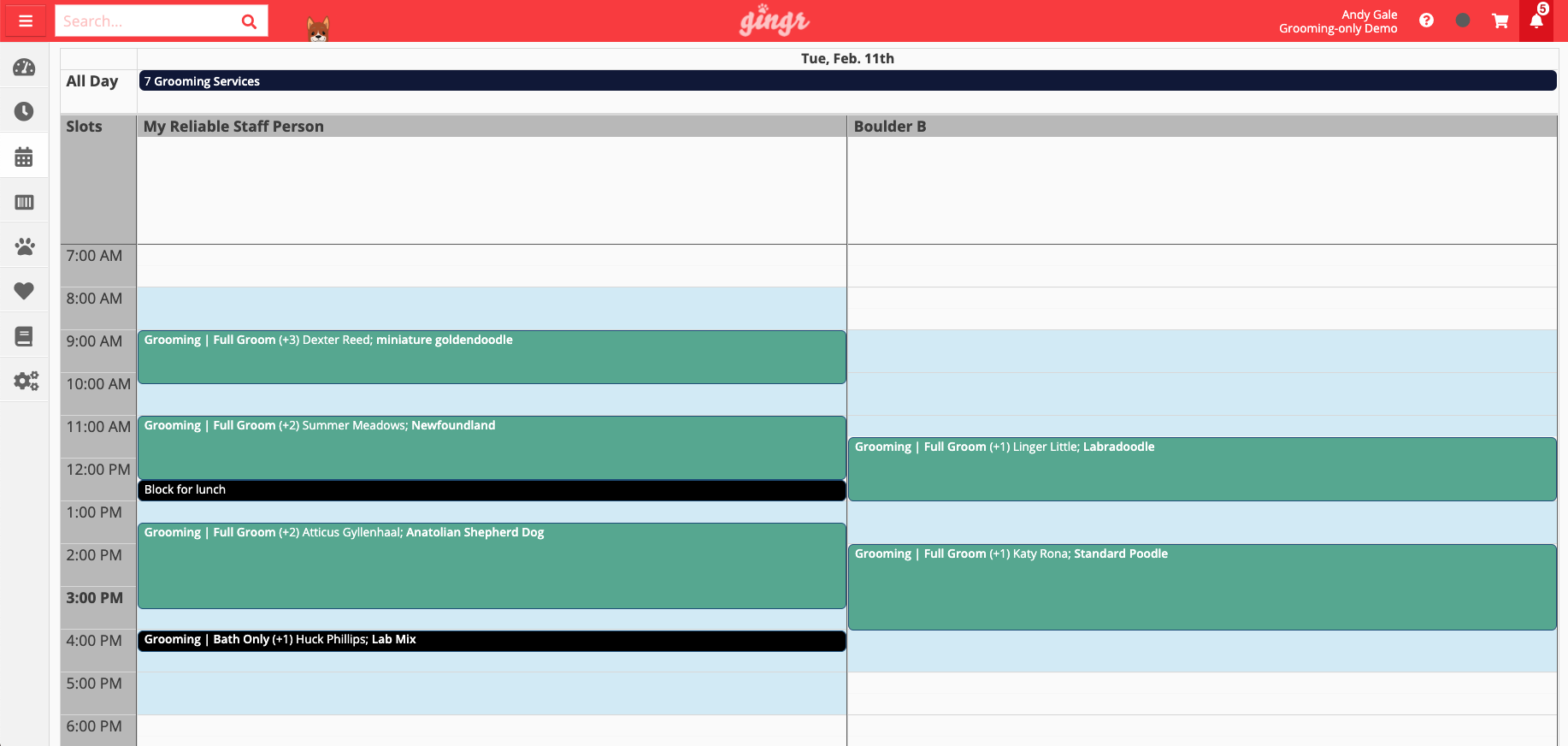Open Linger Little Labradoodle appointment
The width and height of the screenshot is (1568, 746).
click(x=1202, y=469)
